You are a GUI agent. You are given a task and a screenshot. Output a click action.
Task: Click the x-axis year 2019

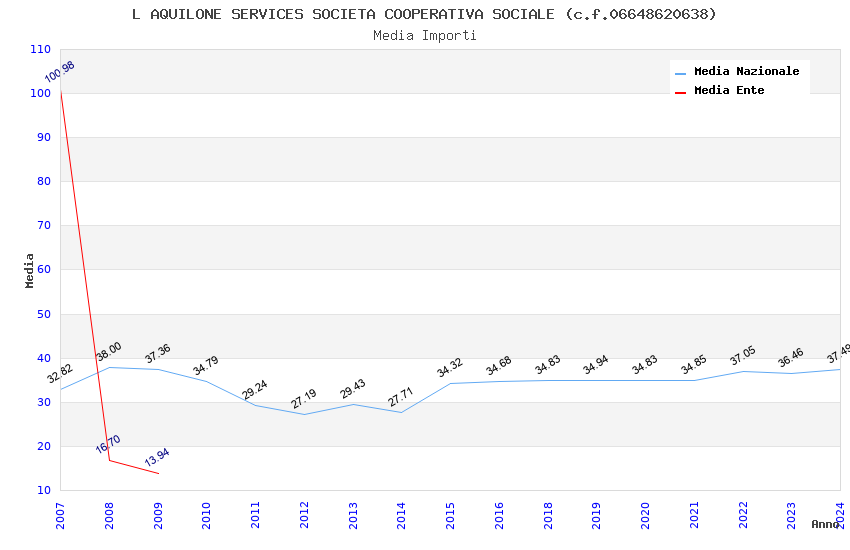pyautogui.click(x=596, y=515)
